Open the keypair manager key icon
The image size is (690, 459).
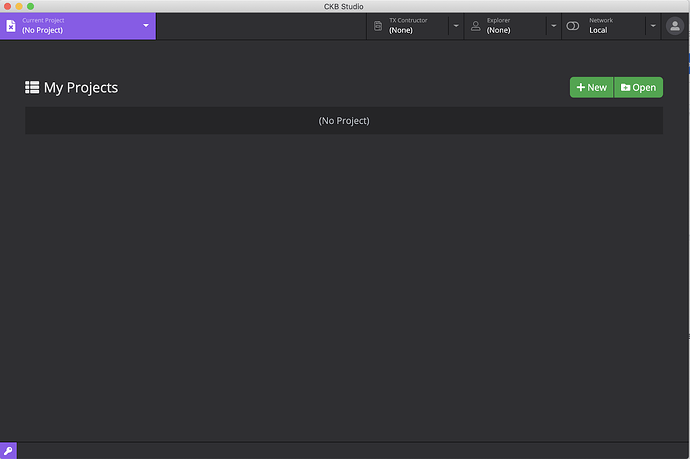click(x=8, y=451)
